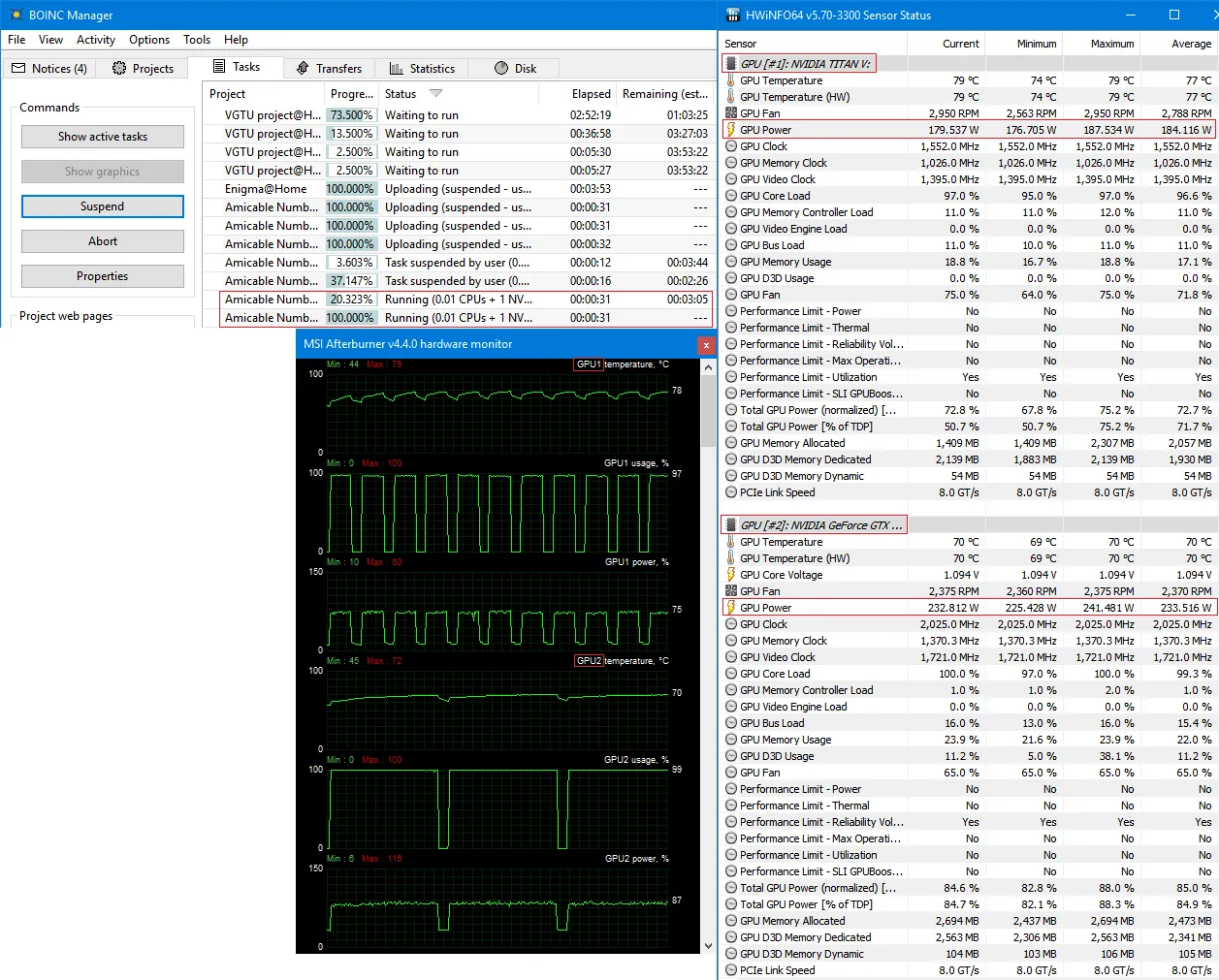This screenshot has height=980, width=1219.
Task: Click the BOINC Manager title bar icon
Action: coord(15,15)
